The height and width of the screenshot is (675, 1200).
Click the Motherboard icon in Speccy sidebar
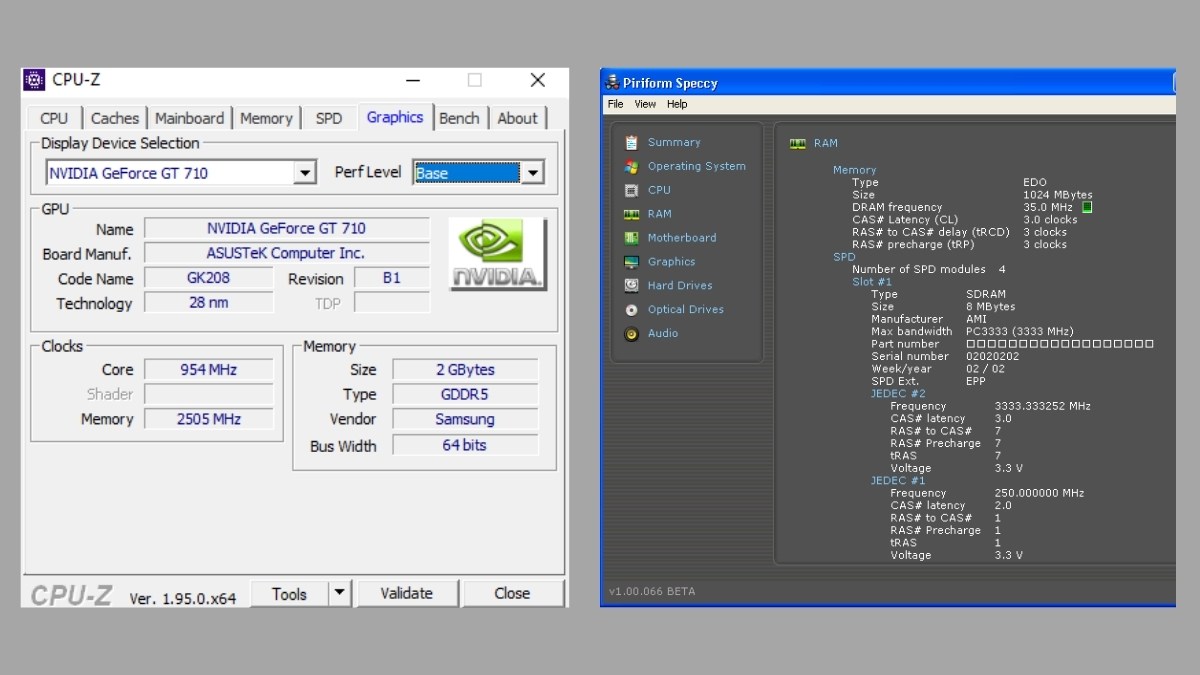[x=631, y=238]
